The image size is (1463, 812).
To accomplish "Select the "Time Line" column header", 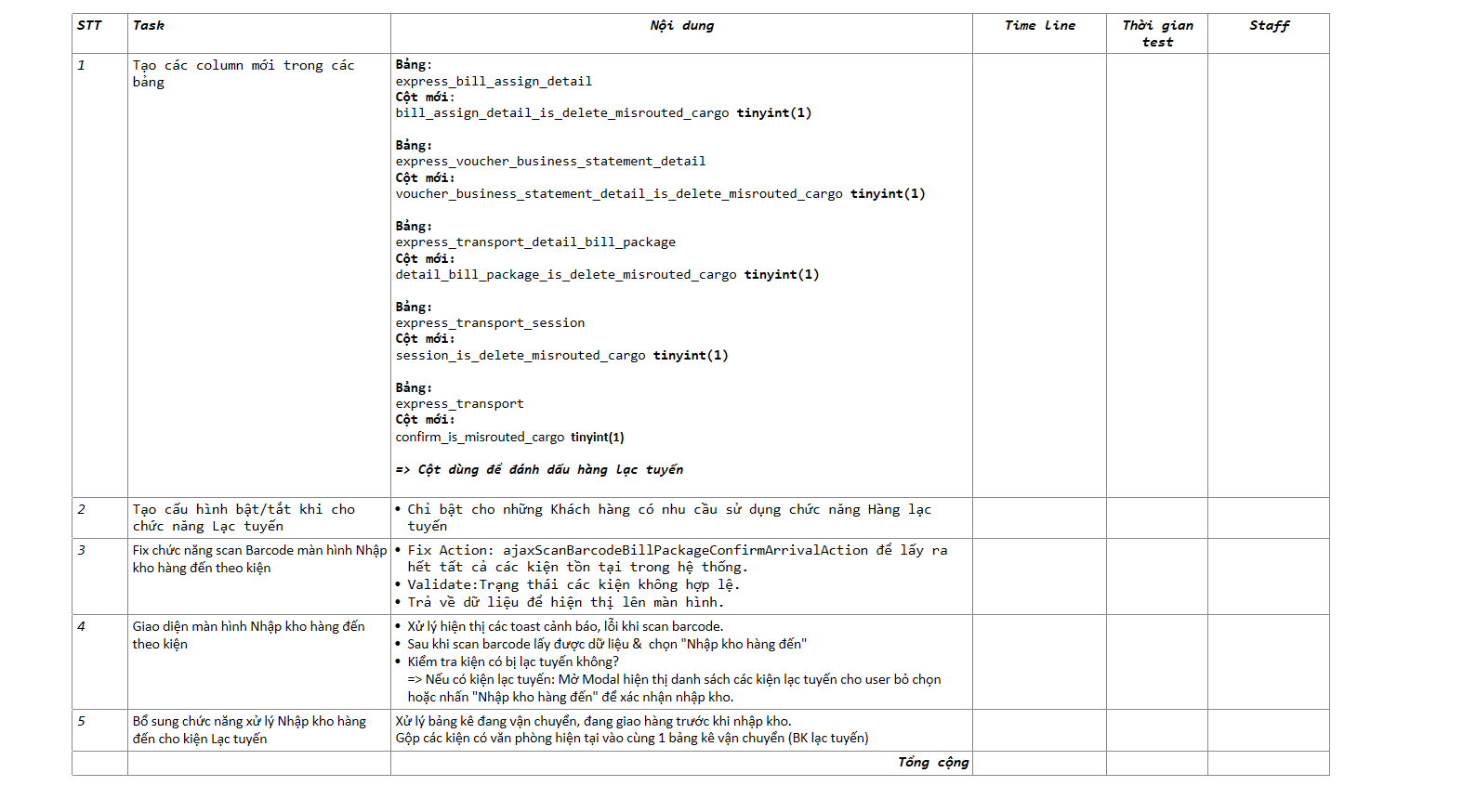I will point(1039,26).
